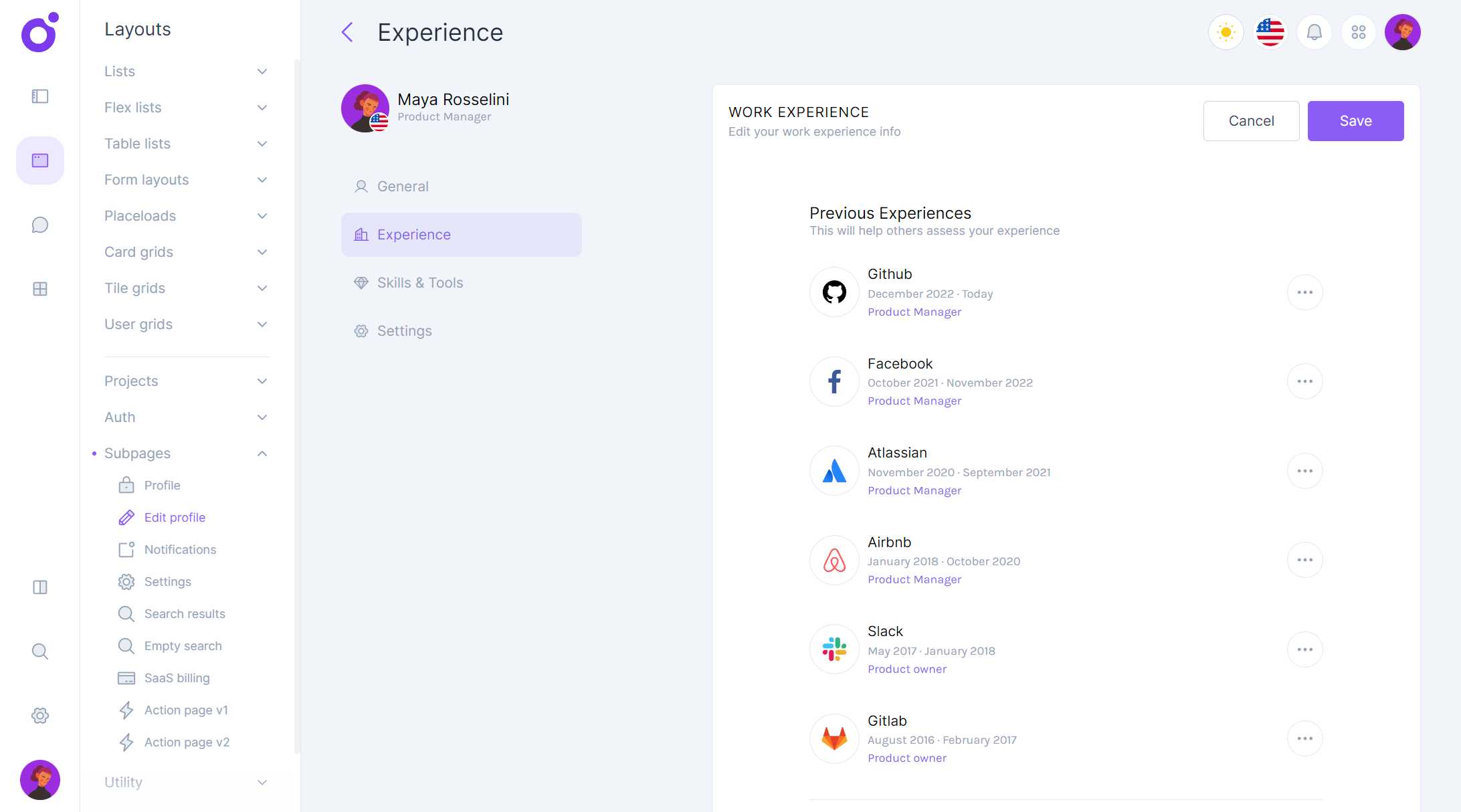Select the General profile tab
Screen dimensions: 1461x812
coord(402,187)
